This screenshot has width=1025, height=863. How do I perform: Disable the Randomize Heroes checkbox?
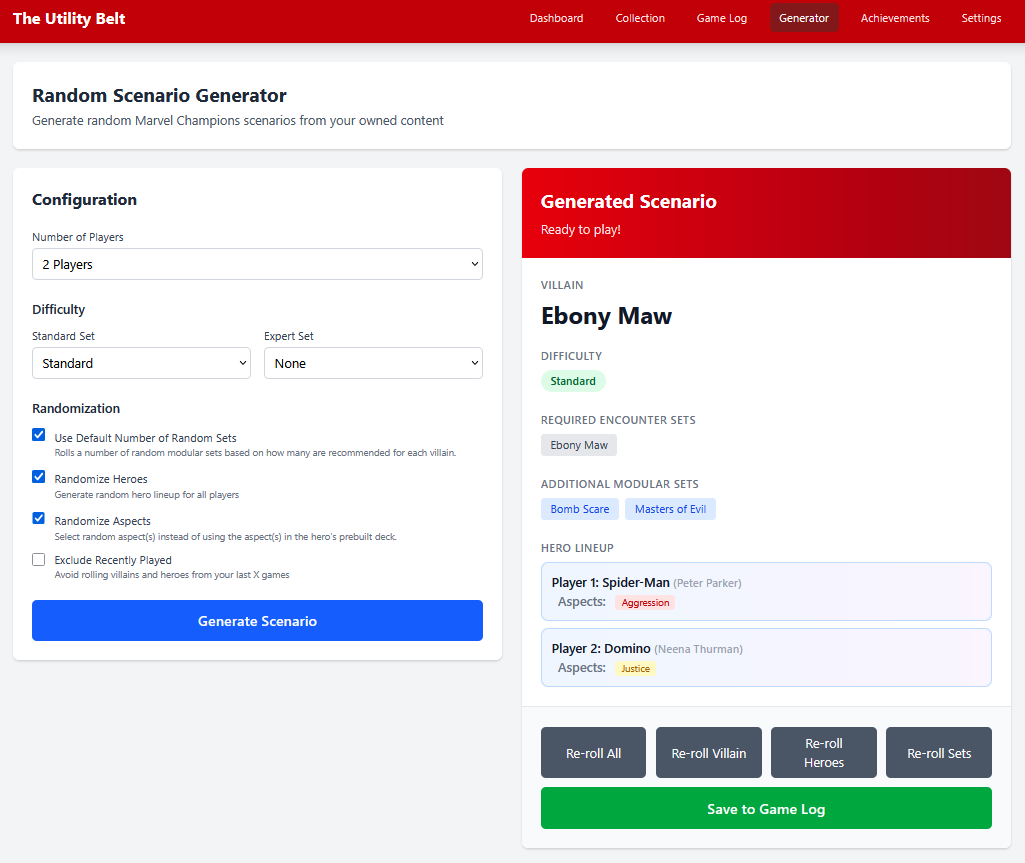coord(39,477)
